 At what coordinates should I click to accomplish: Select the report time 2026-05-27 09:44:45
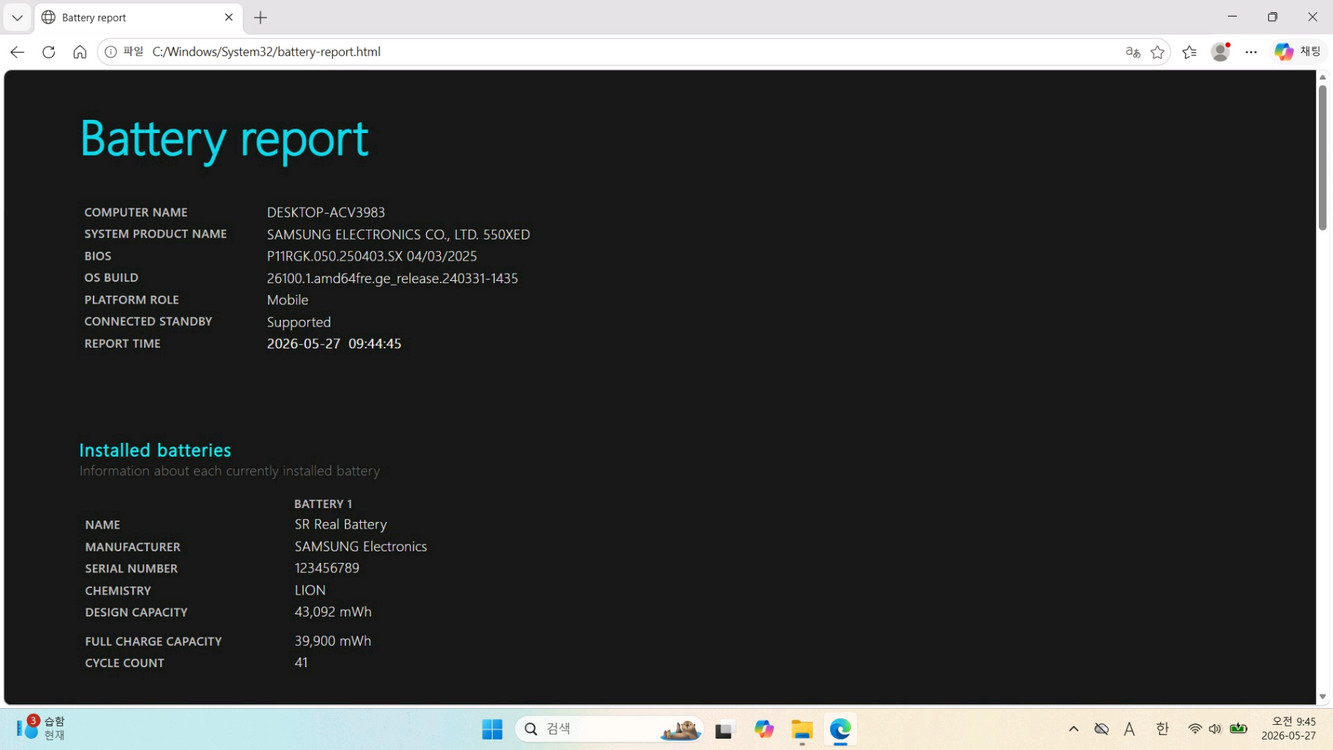[334, 343]
